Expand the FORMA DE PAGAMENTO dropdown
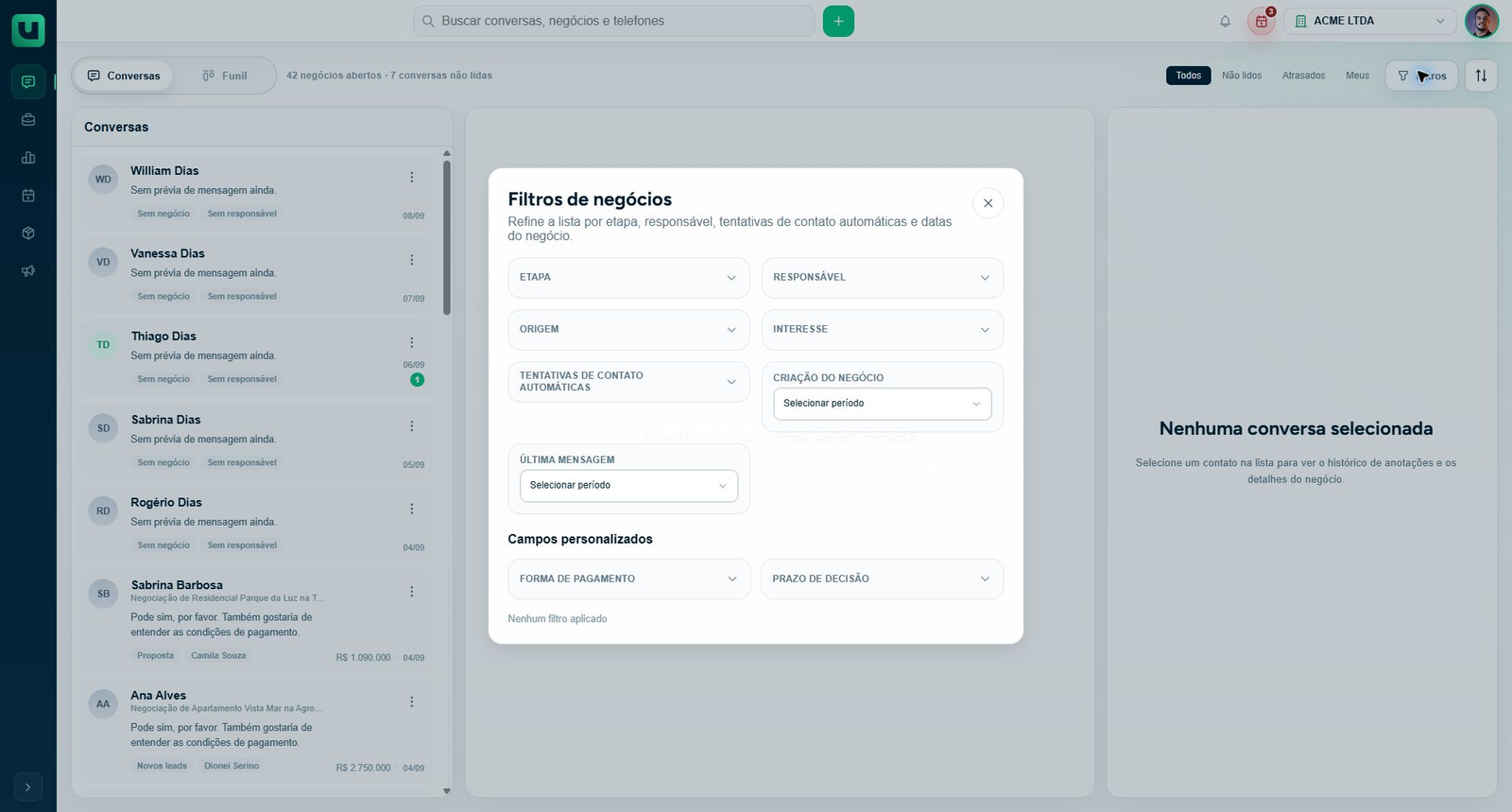The height and width of the screenshot is (812, 1512). (628, 579)
